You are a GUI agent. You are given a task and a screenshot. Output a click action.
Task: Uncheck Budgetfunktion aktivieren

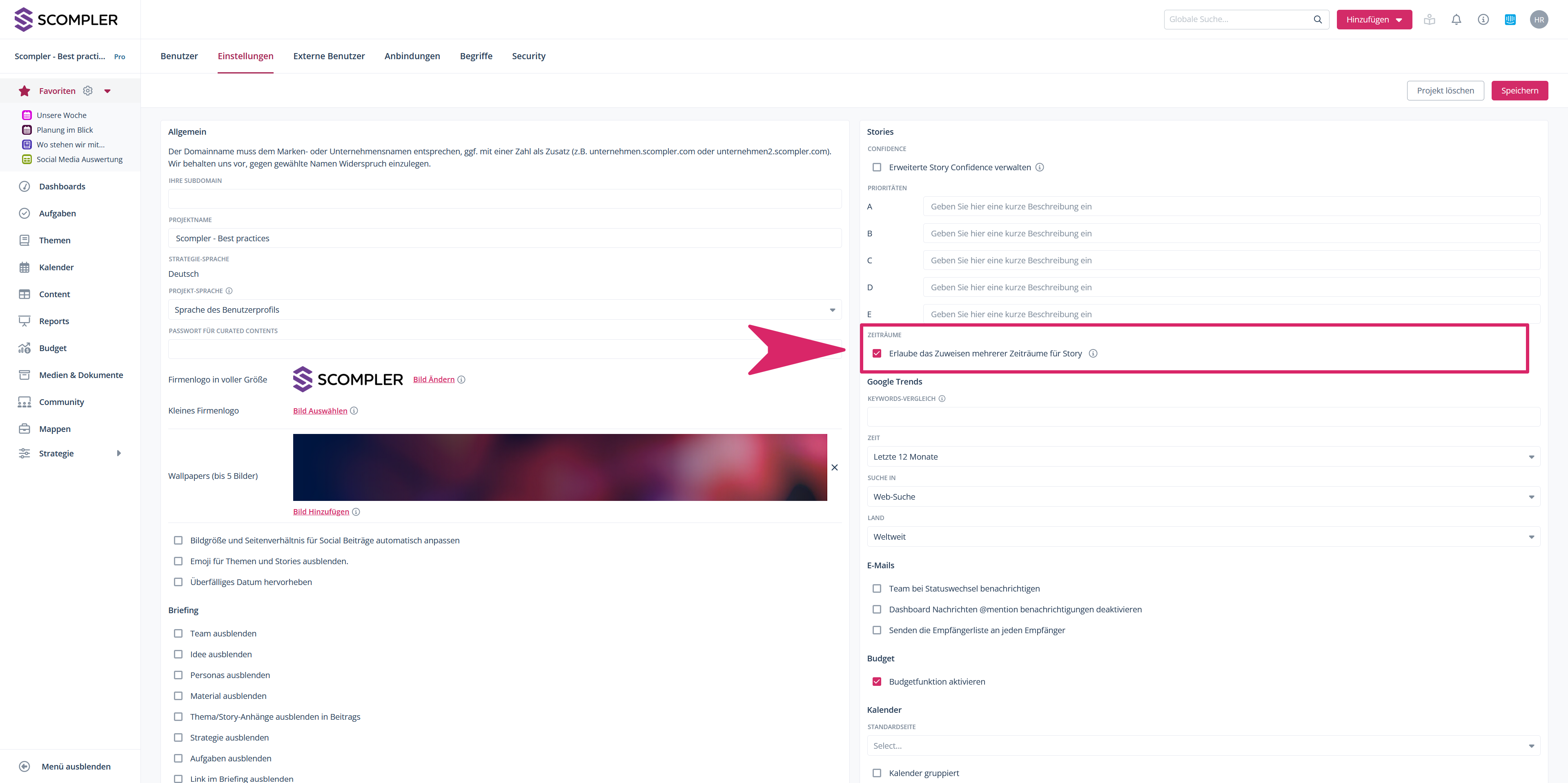pyautogui.click(x=877, y=681)
